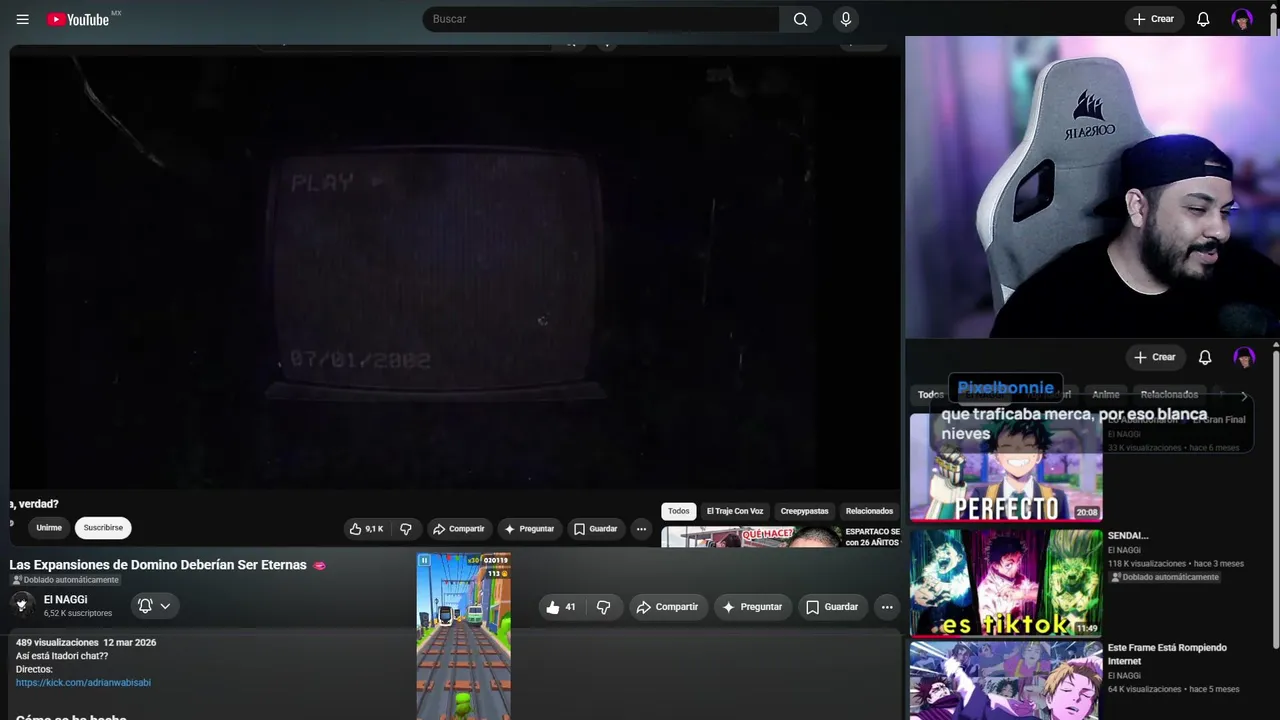Expand the notification bell dropdown beside El NAGGi
The width and height of the screenshot is (1280, 720).
(x=154, y=606)
